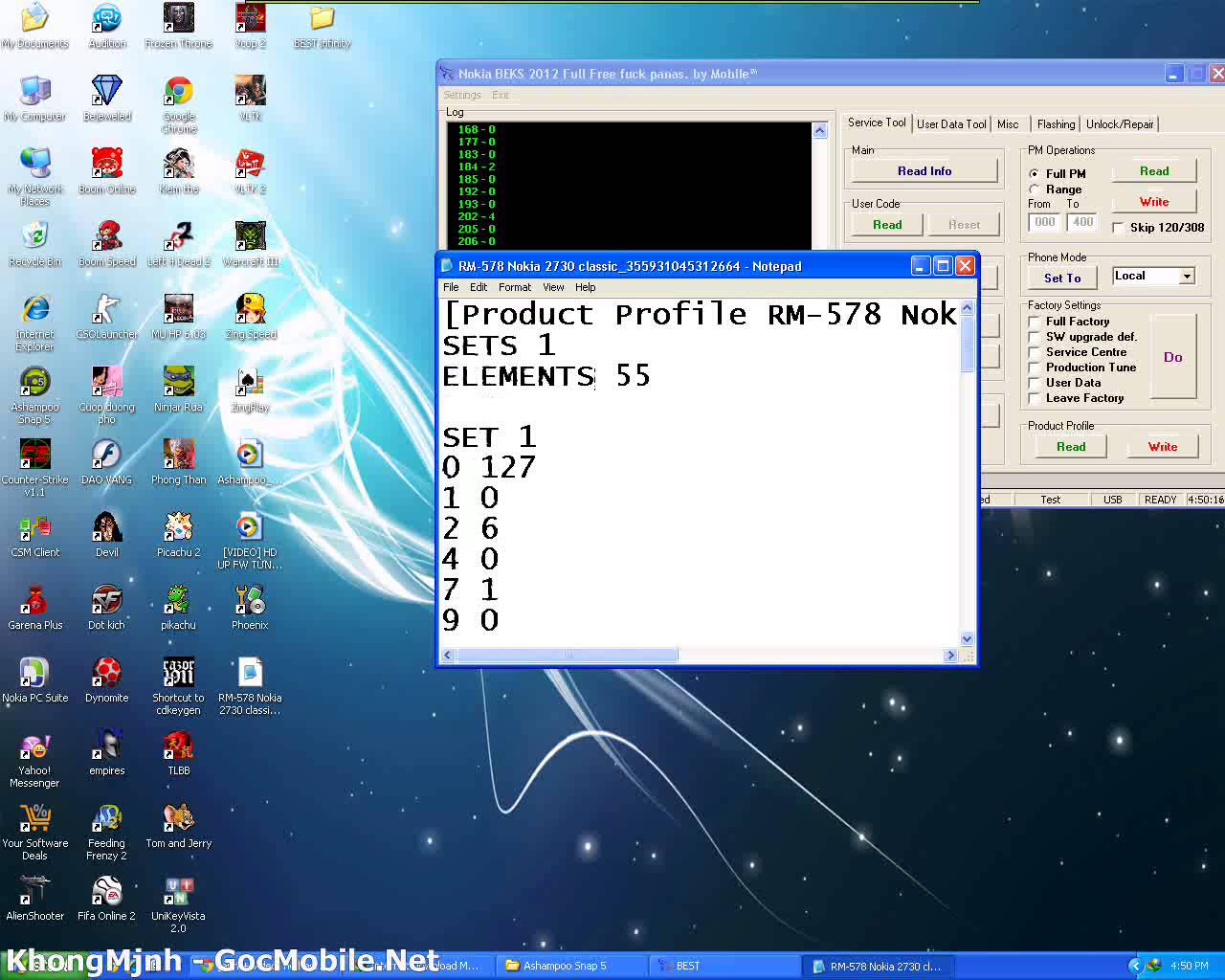1225x980 pixels.
Task: Click PM Operations Read button
Action: pos(1154,171)
